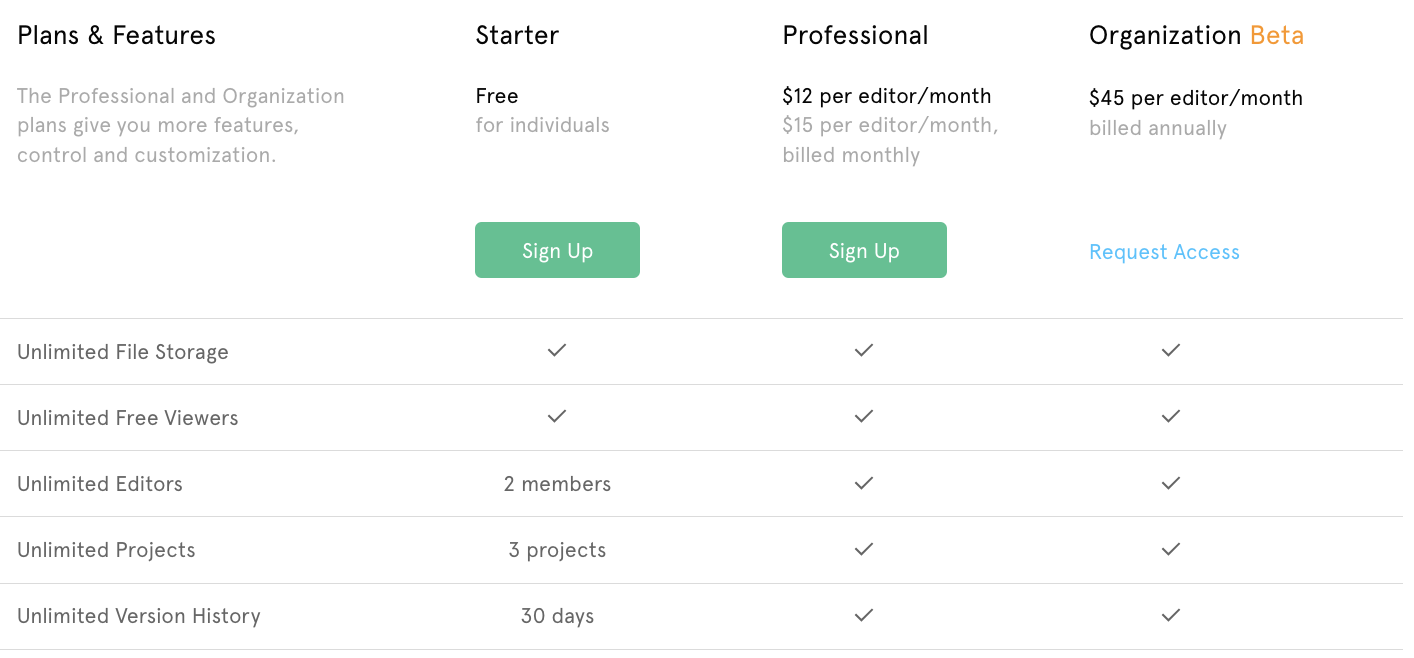Open Request Access for the Organization plan
This screenshot has width=1414, height=658.
(x=1164, y=252)
